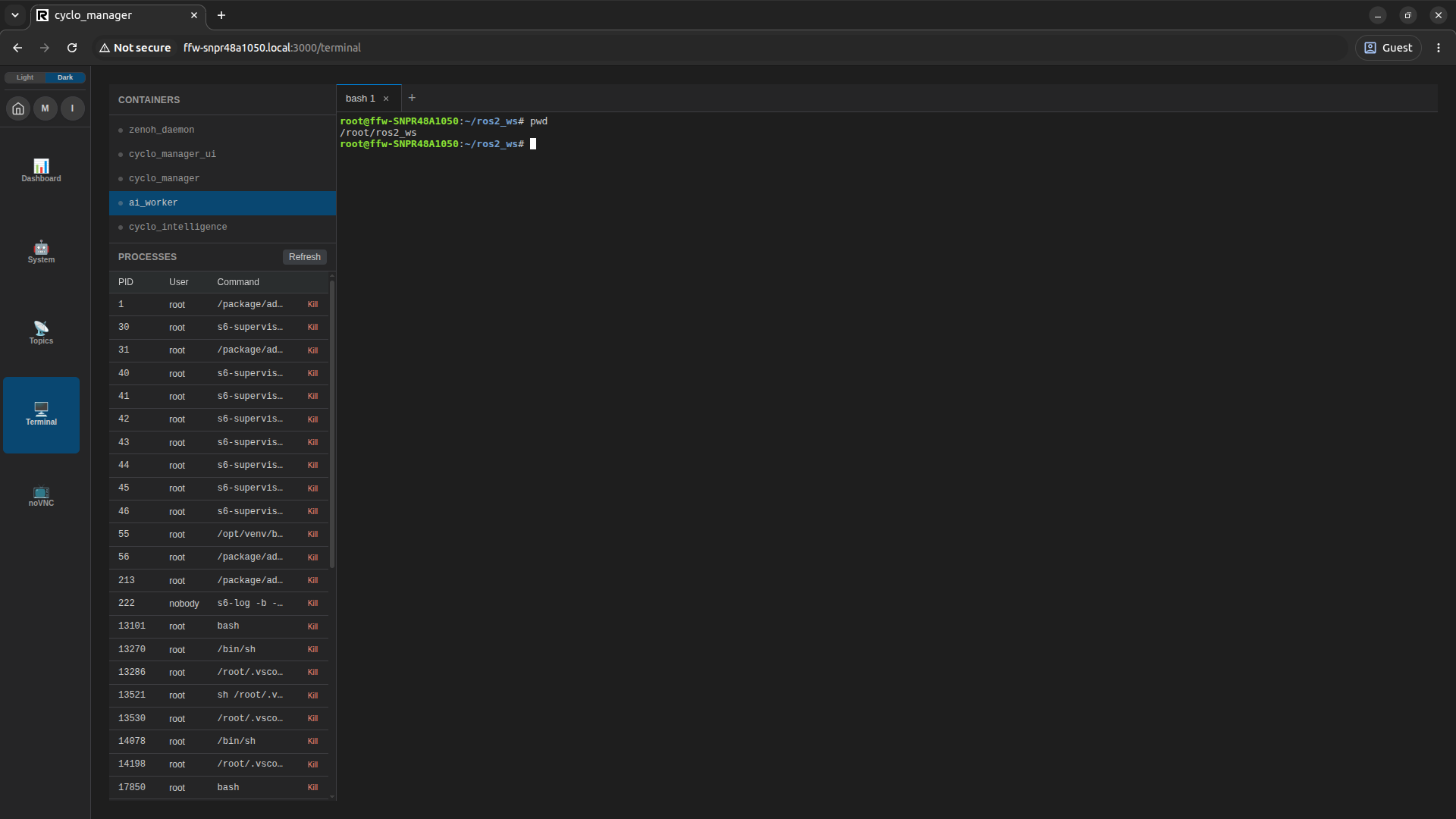Screen dimensions: 1456x819
Task: Kill process with PID 14198
Action: click(312, 764)
